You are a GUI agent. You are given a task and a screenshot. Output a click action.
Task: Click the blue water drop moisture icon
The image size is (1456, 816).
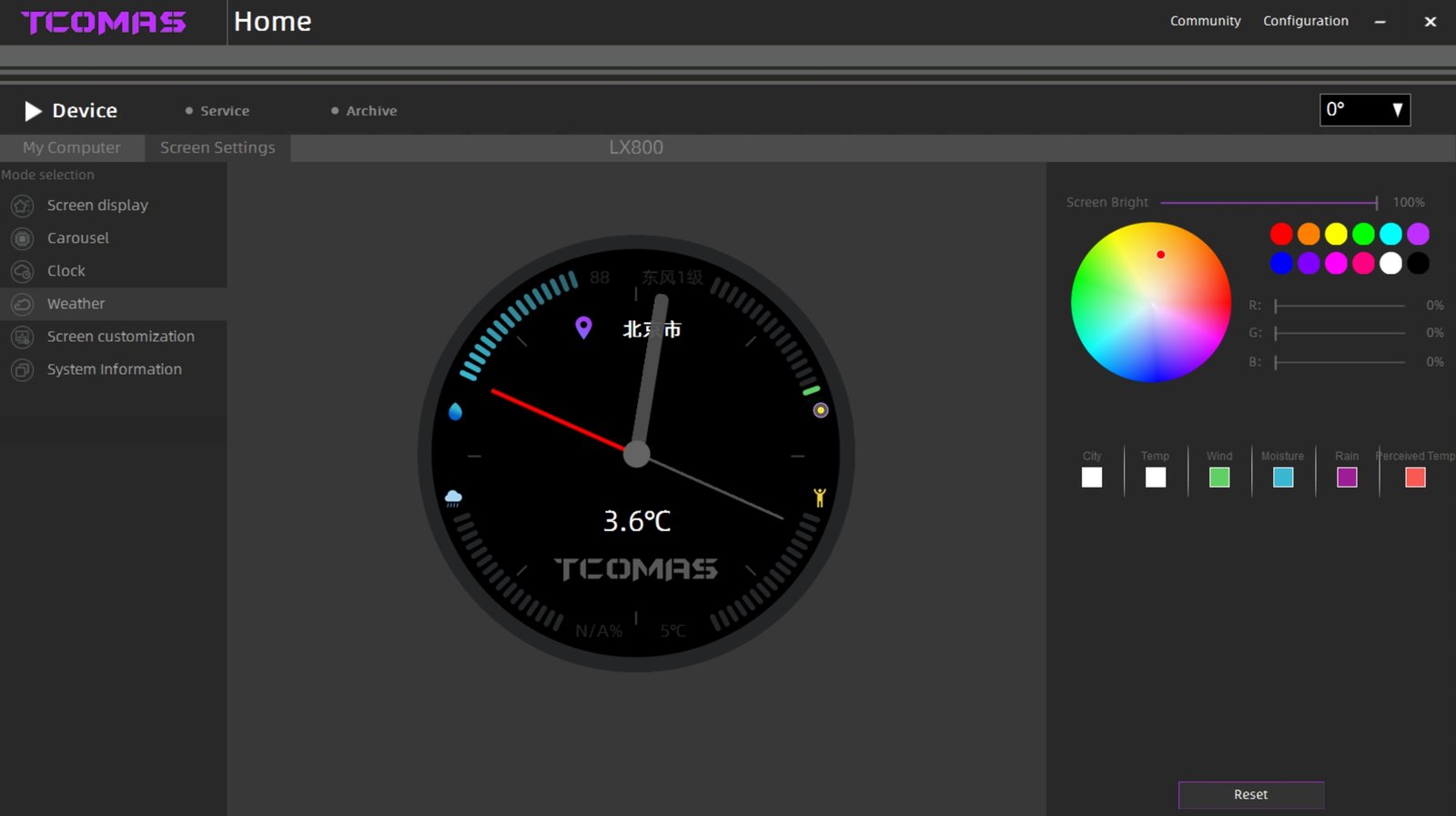coord(455,411)
